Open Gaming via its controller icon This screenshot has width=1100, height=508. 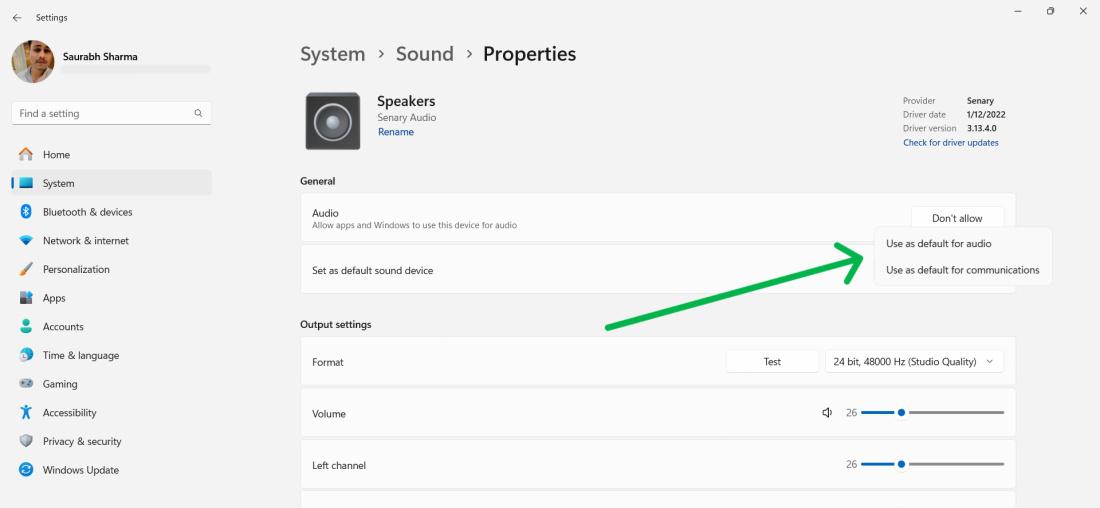(26, 384)
